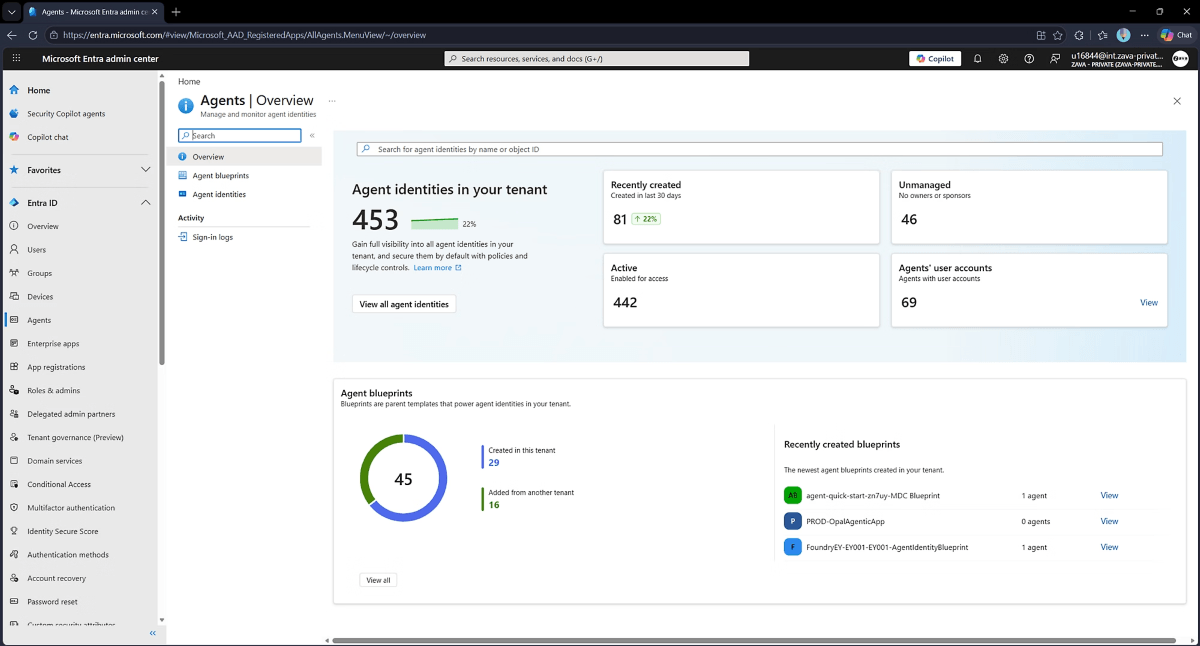
Task: Open the app launcher waffle icon
Action: click(x=16, y=59)
